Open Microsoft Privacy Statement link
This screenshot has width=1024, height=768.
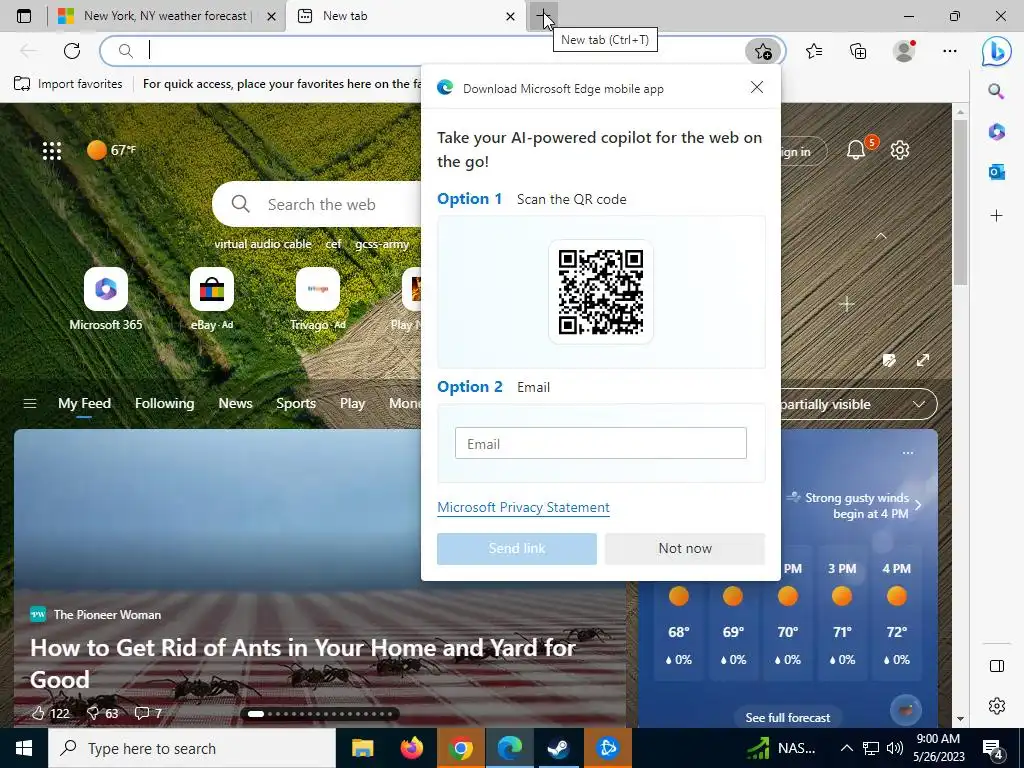(523, 507)
